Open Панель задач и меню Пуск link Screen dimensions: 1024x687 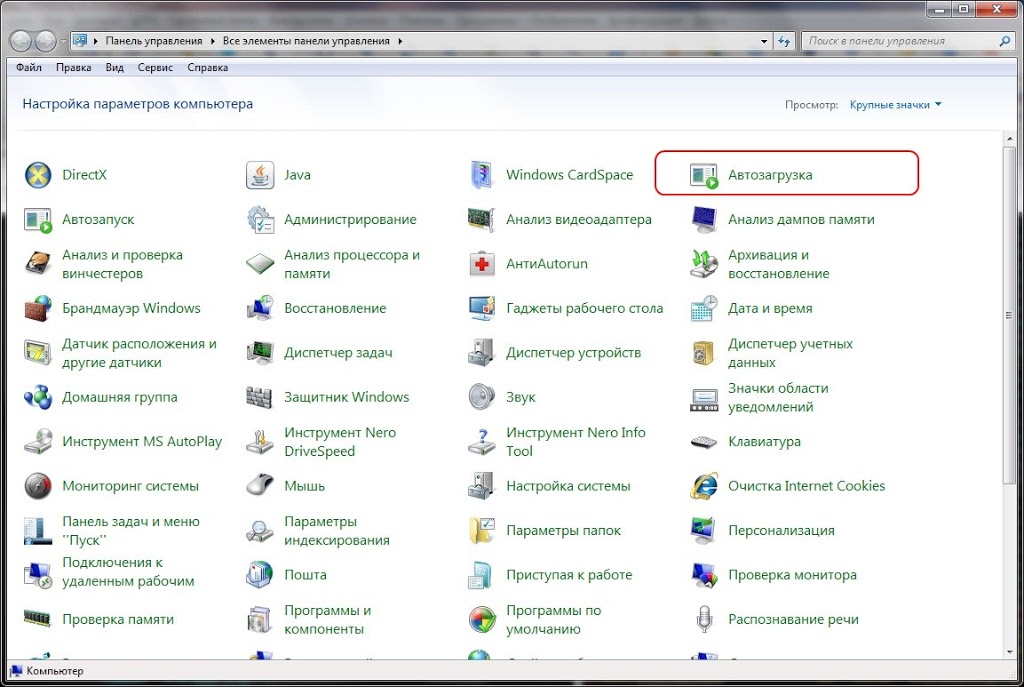point(131,530)
